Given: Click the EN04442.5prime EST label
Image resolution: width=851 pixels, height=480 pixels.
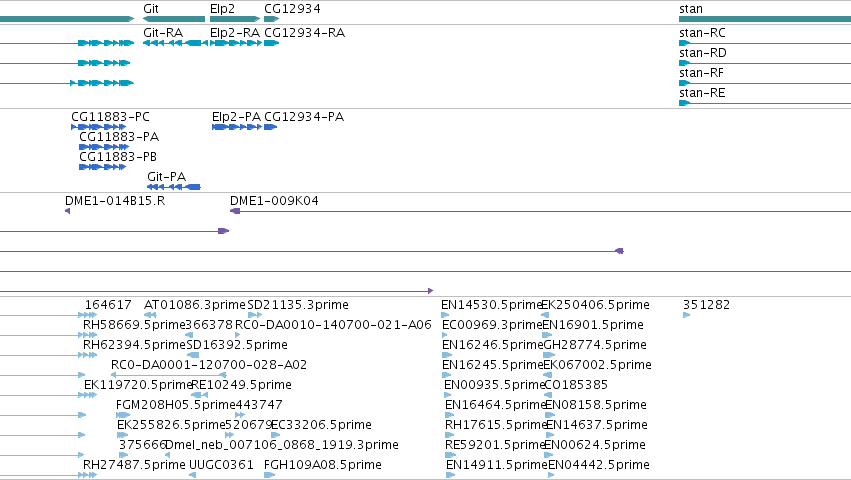Looking at the screenshot, I should coord(599,465).
